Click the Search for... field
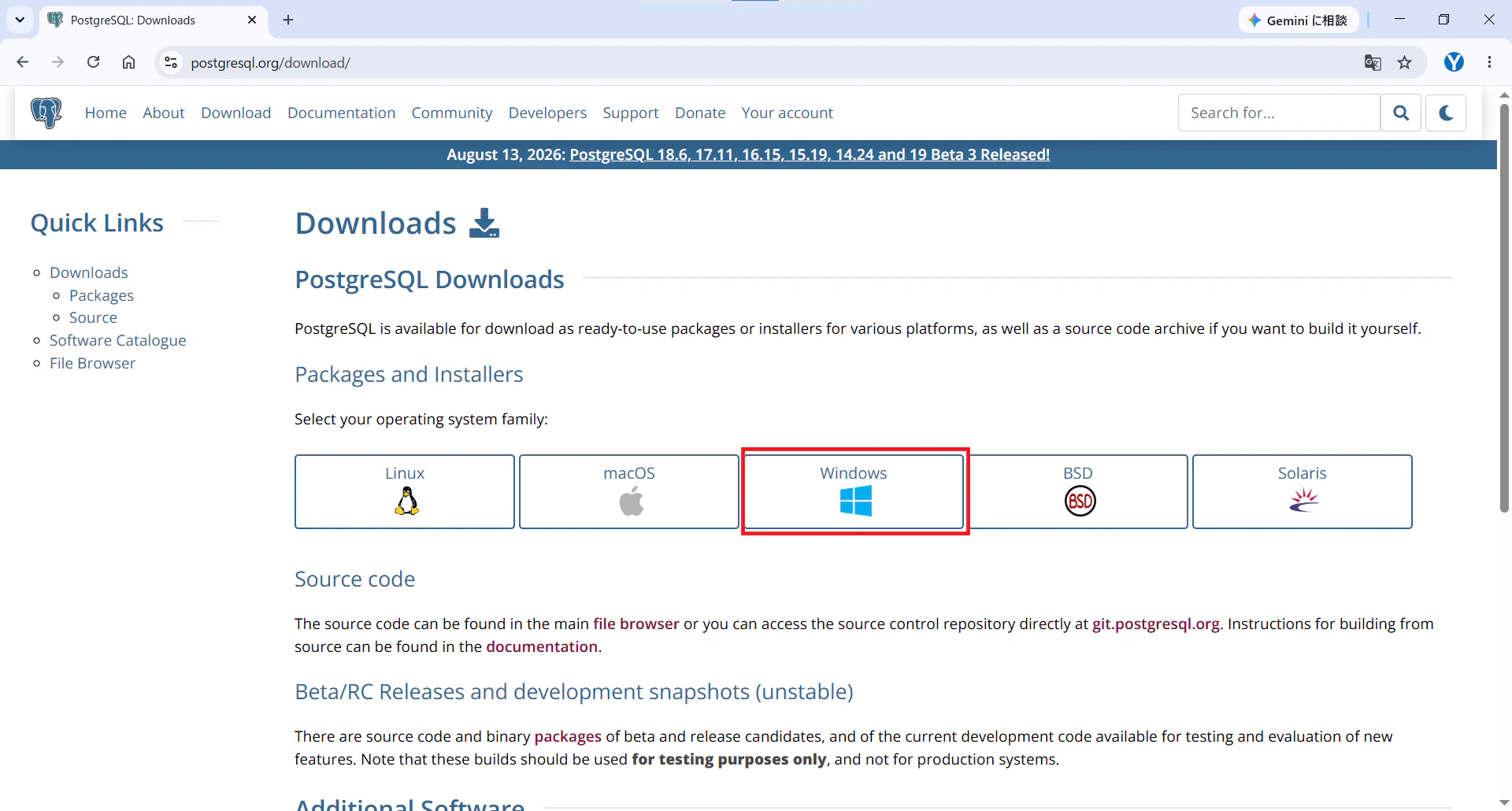Image resolution: width=1512 pixels, height=811 pixels. click(1279, 113)
